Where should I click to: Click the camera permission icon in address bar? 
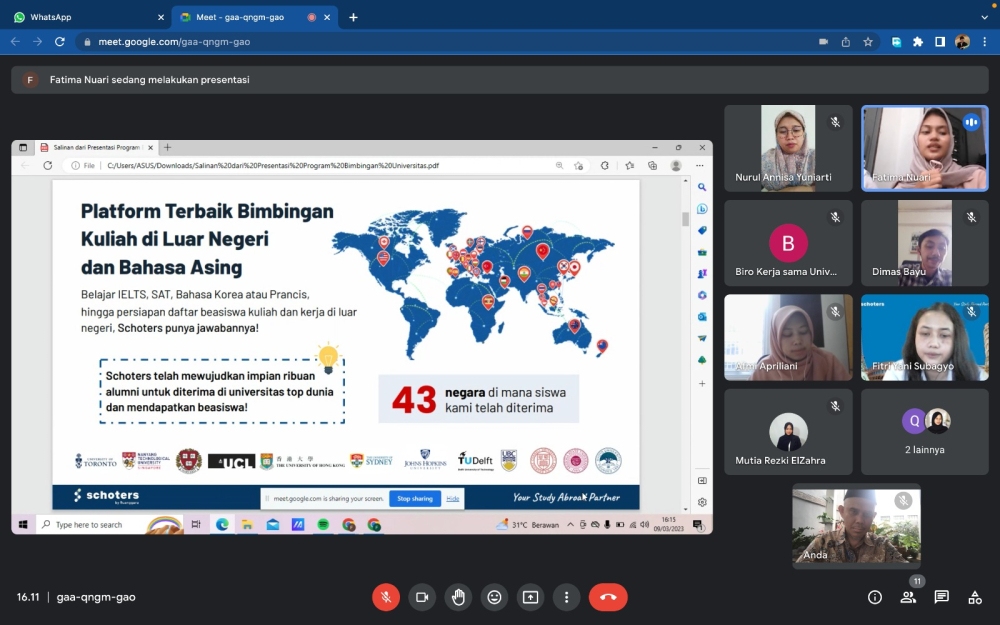coord(823,41)
